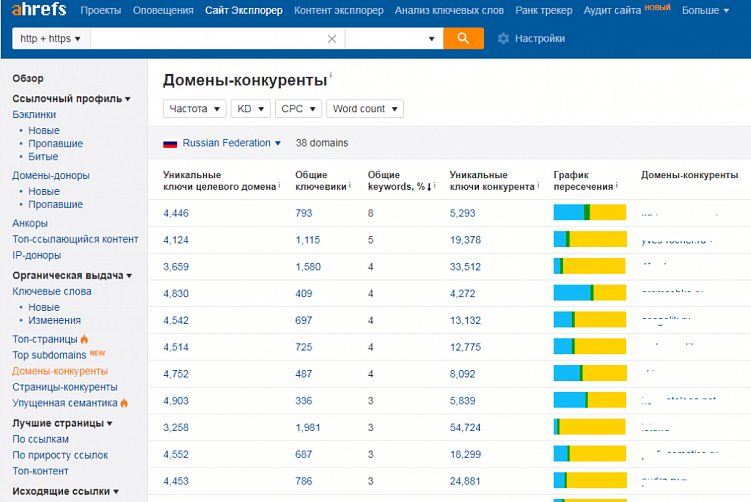
Task: Open По ссылкам link
Action: pos(40,439)
